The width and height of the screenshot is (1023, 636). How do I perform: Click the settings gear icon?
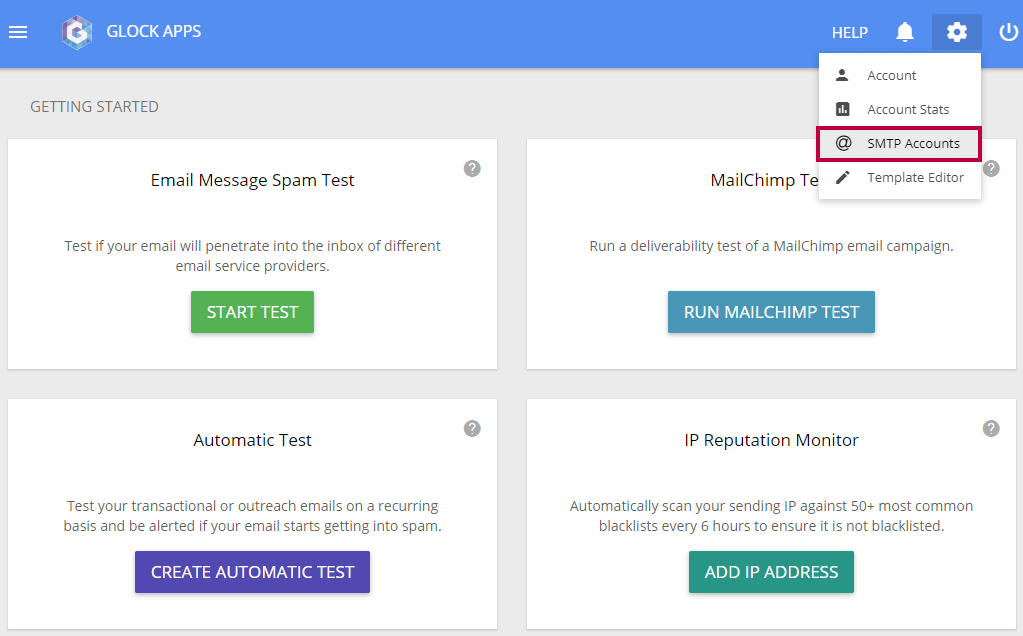[956, 31]
